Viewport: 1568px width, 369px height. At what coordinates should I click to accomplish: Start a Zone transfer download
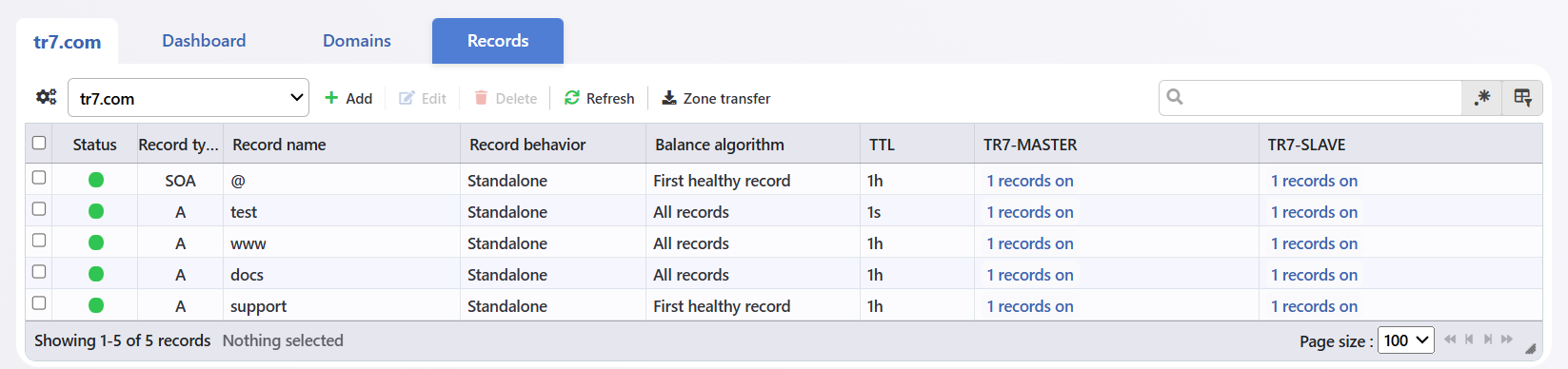point(716,98)
